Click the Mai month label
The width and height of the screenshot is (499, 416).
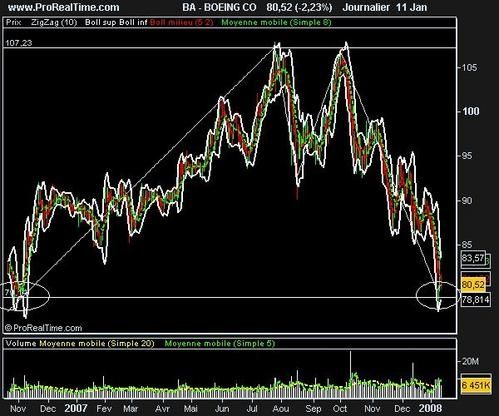(x=190, y=409)
